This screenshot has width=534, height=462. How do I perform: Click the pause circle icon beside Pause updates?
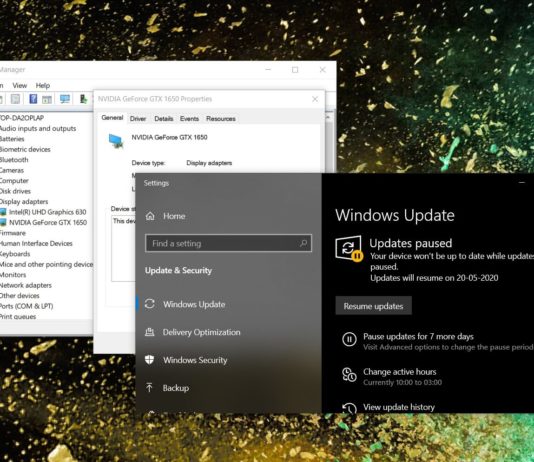pos(349,339)
